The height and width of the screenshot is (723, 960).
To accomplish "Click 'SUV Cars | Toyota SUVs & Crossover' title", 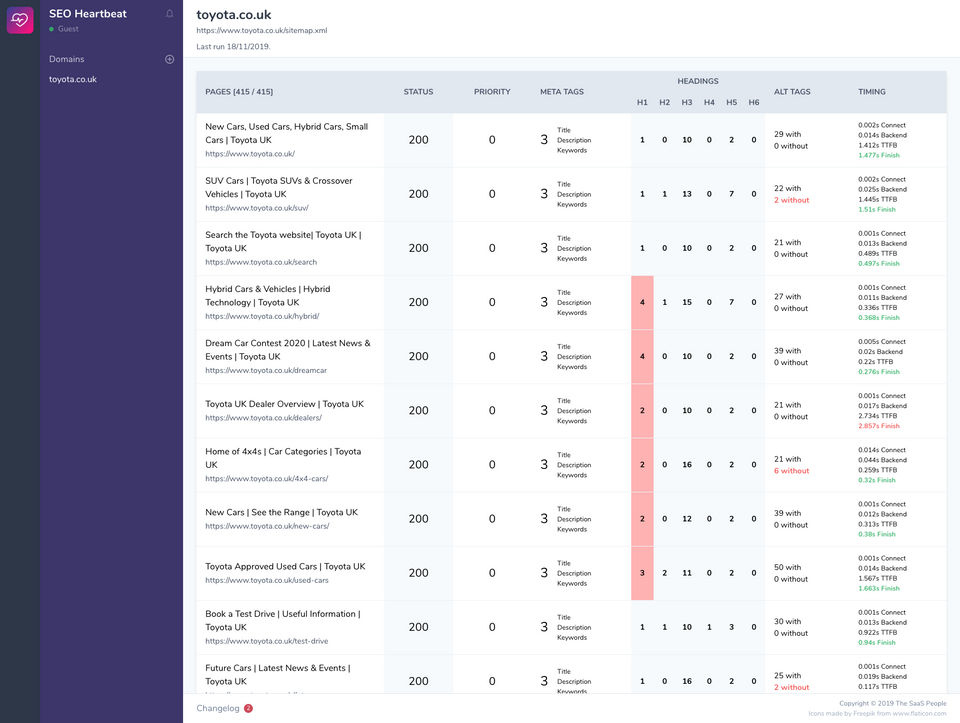I will tap(279, 187).
